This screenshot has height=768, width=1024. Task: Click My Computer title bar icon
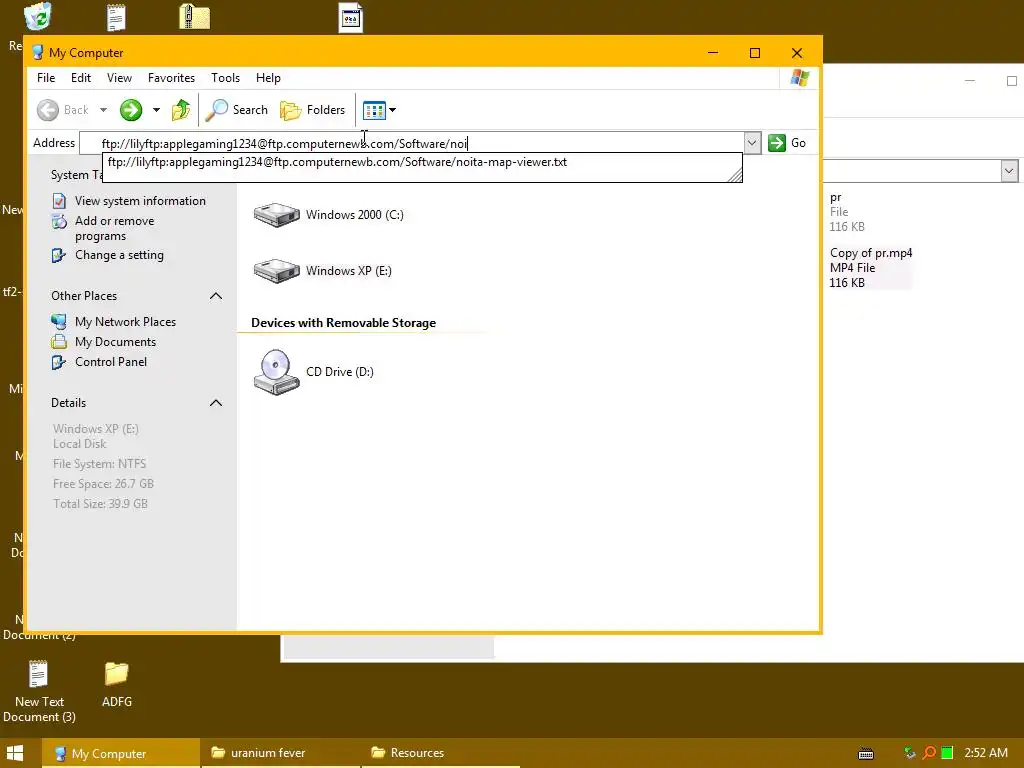(38, 53)
